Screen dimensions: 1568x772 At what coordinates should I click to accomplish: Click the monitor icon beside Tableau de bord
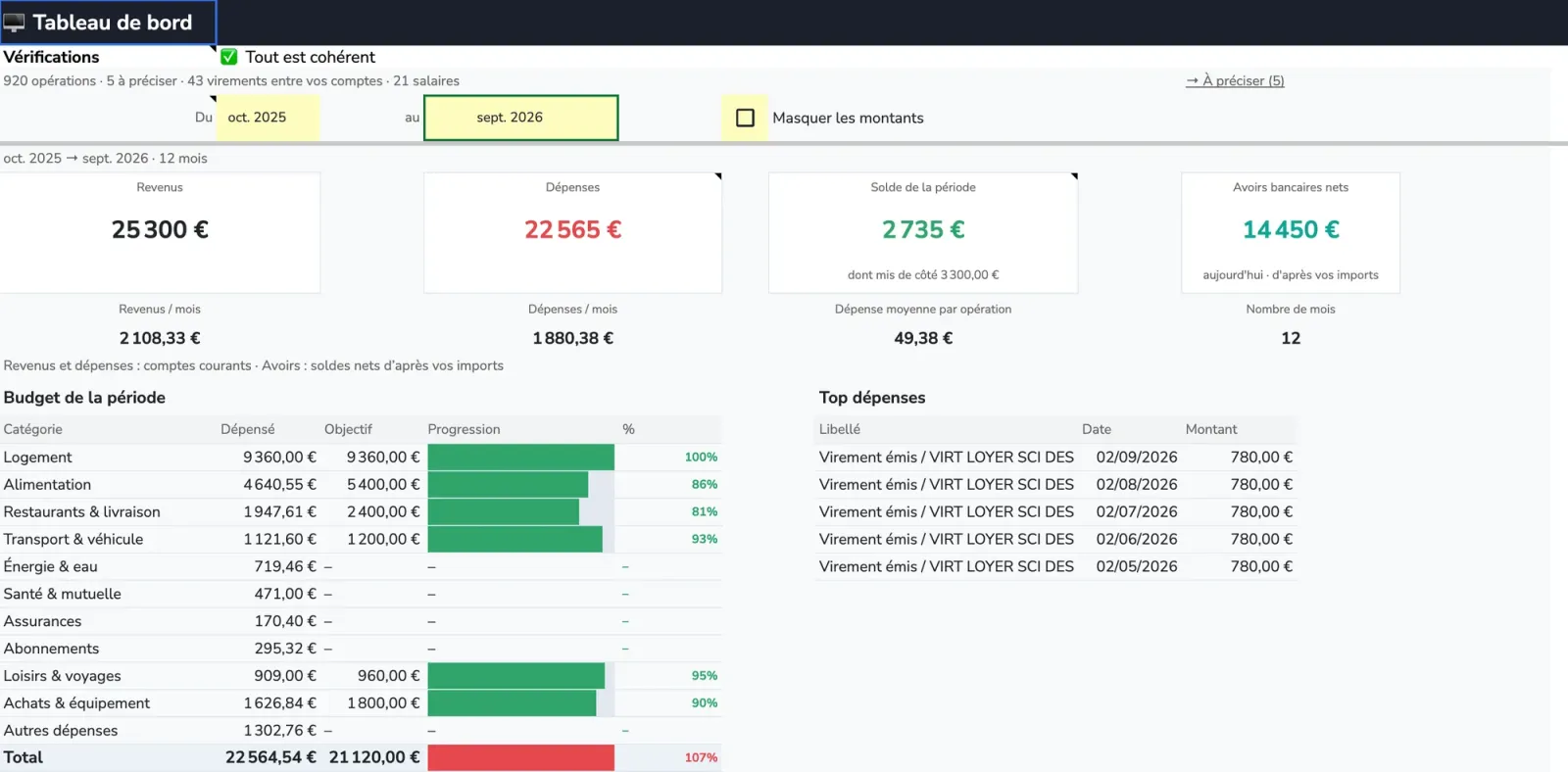pos(15,23)
